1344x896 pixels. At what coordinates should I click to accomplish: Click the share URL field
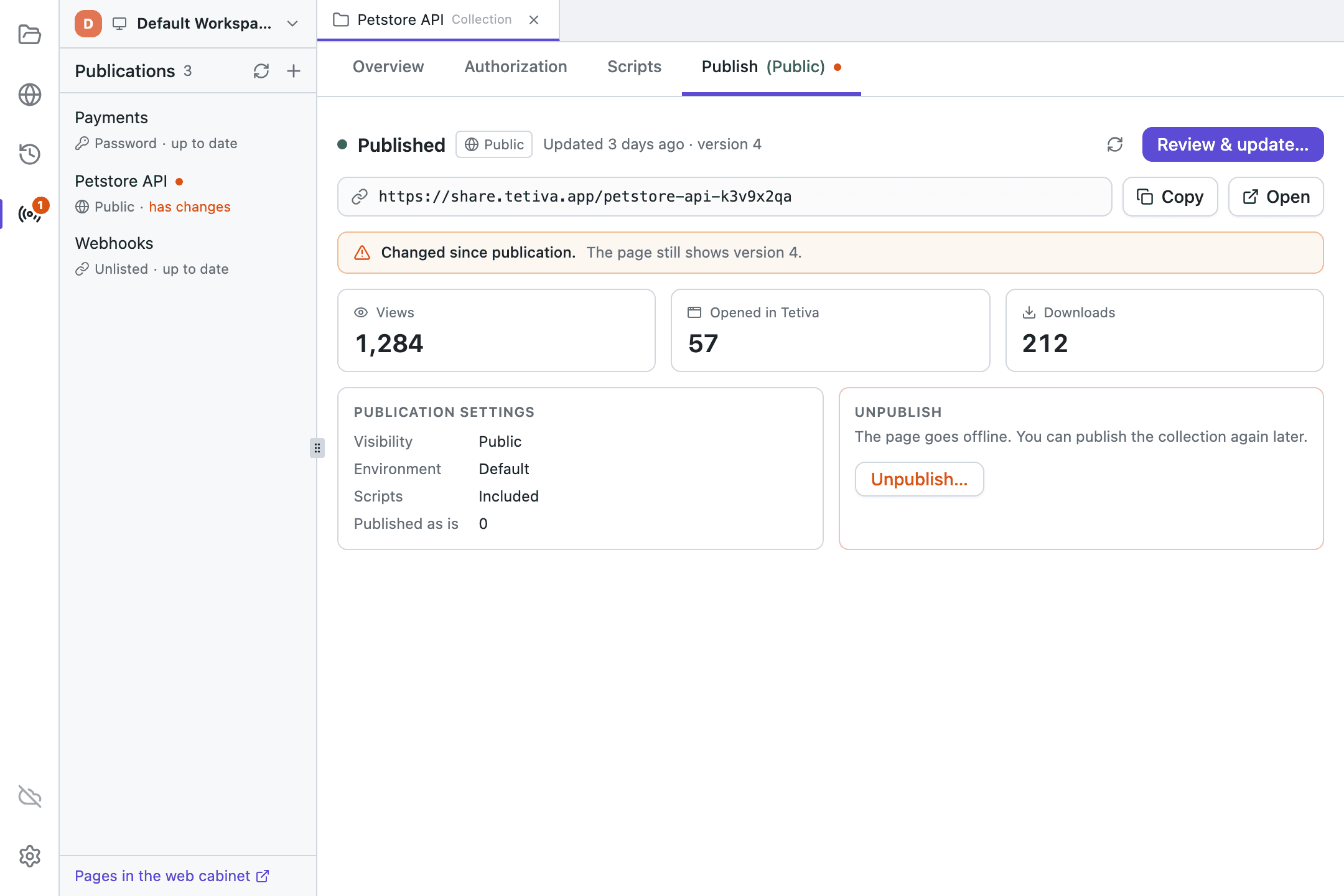724,197
